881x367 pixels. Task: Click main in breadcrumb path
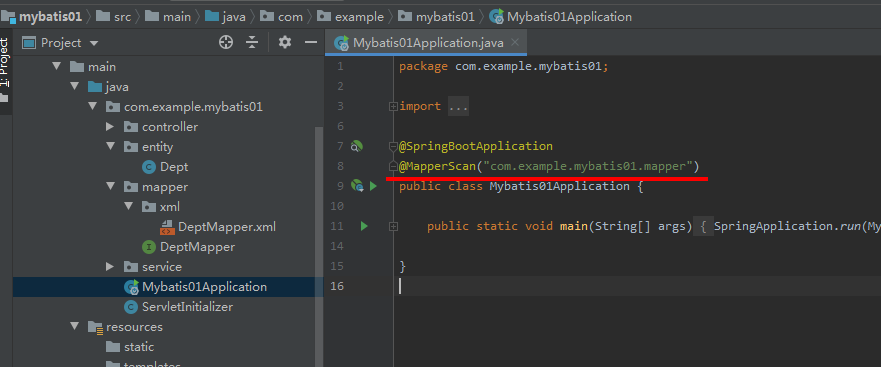176,17
